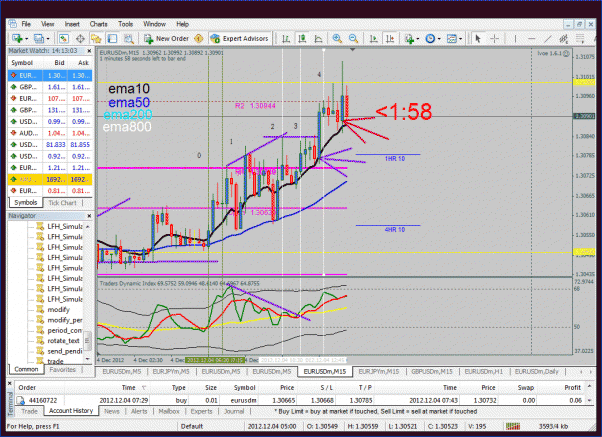Toggle the Expert Advisors button
Viewport: 602px width, 437px height.
(x=240, y=38)
